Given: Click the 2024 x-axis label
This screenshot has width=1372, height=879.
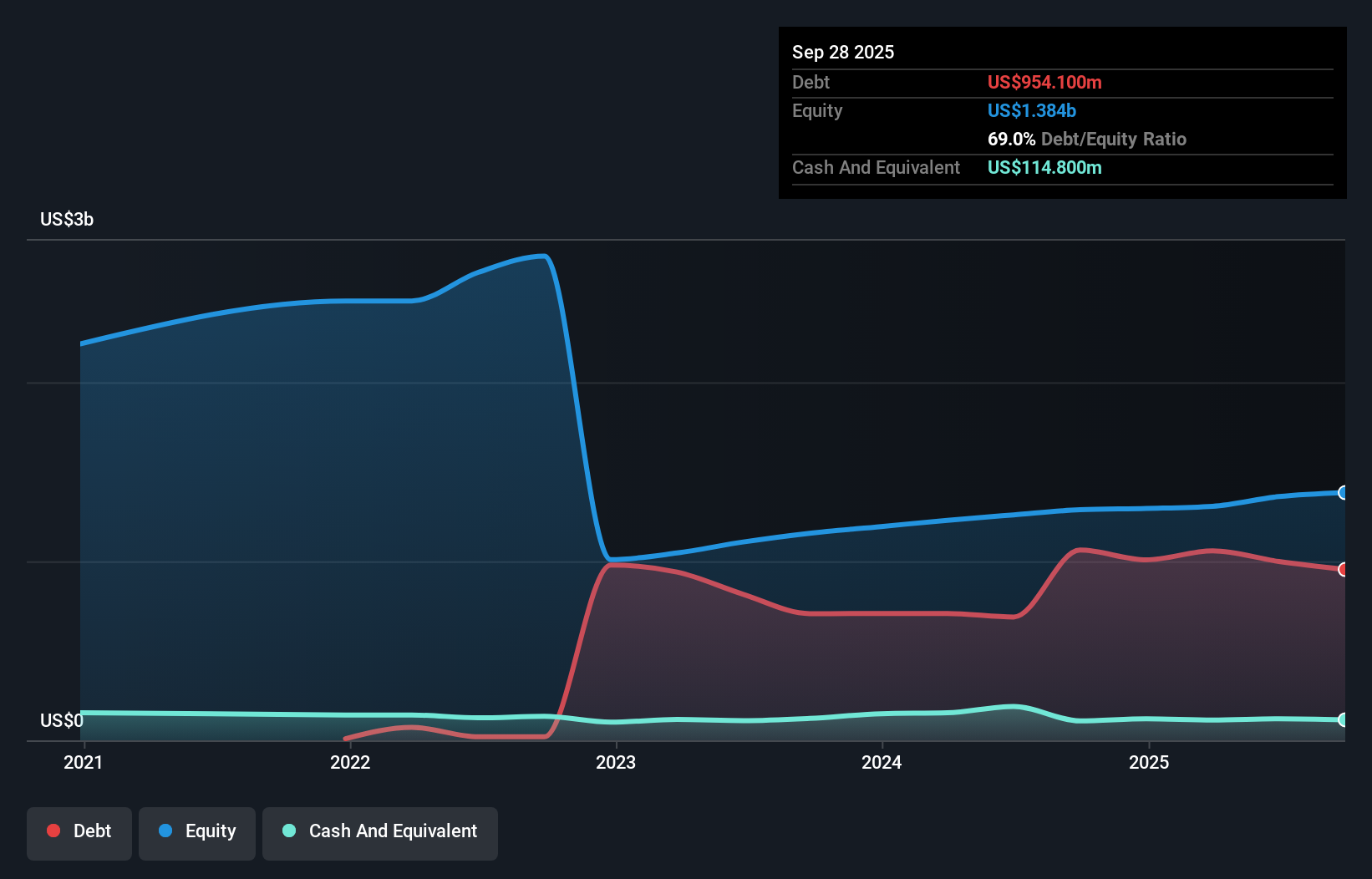Looking at the screenshot, I should point(882,762).
